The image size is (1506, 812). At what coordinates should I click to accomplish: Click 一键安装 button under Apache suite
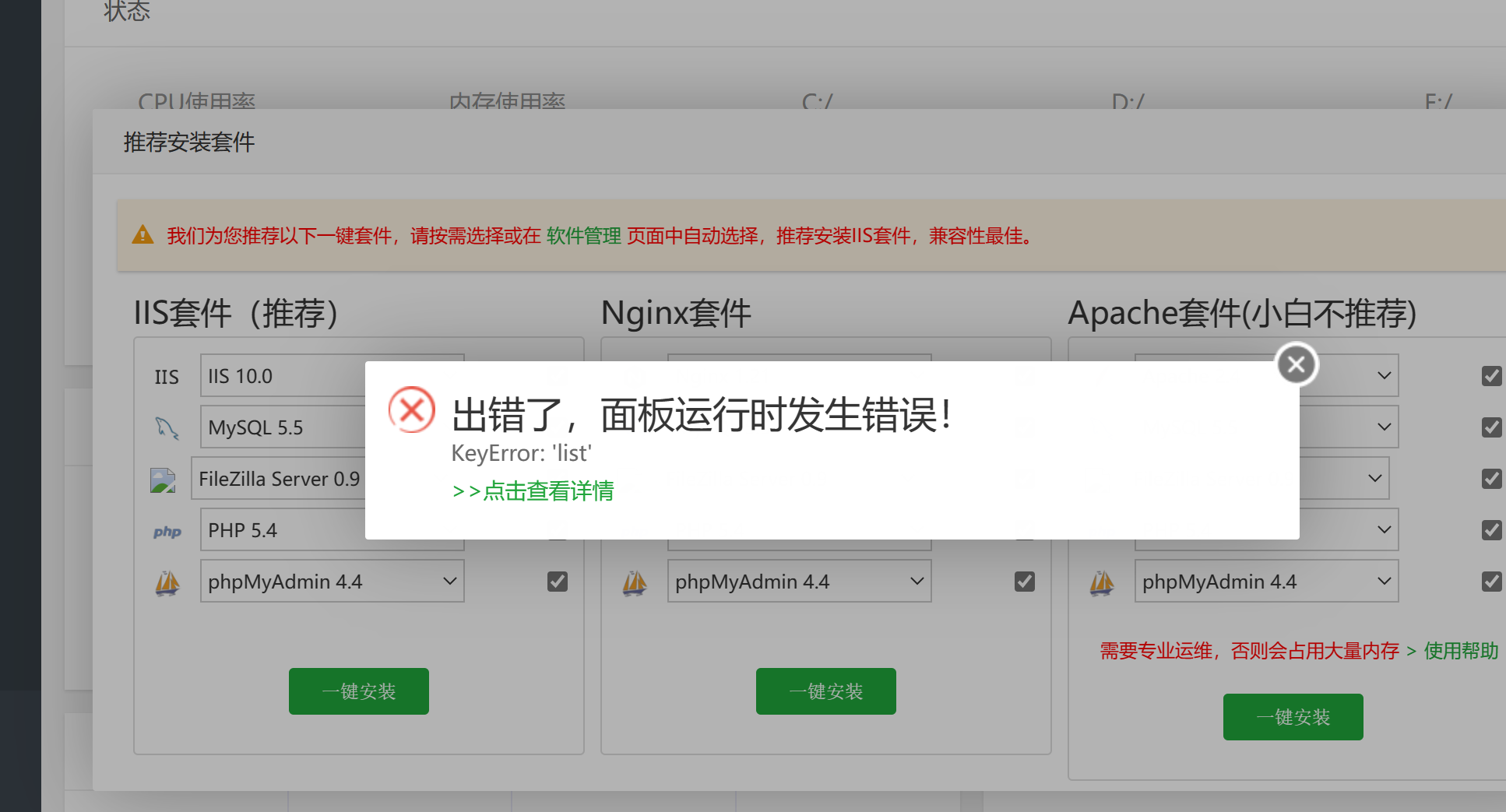click(x=1293, y=717)
